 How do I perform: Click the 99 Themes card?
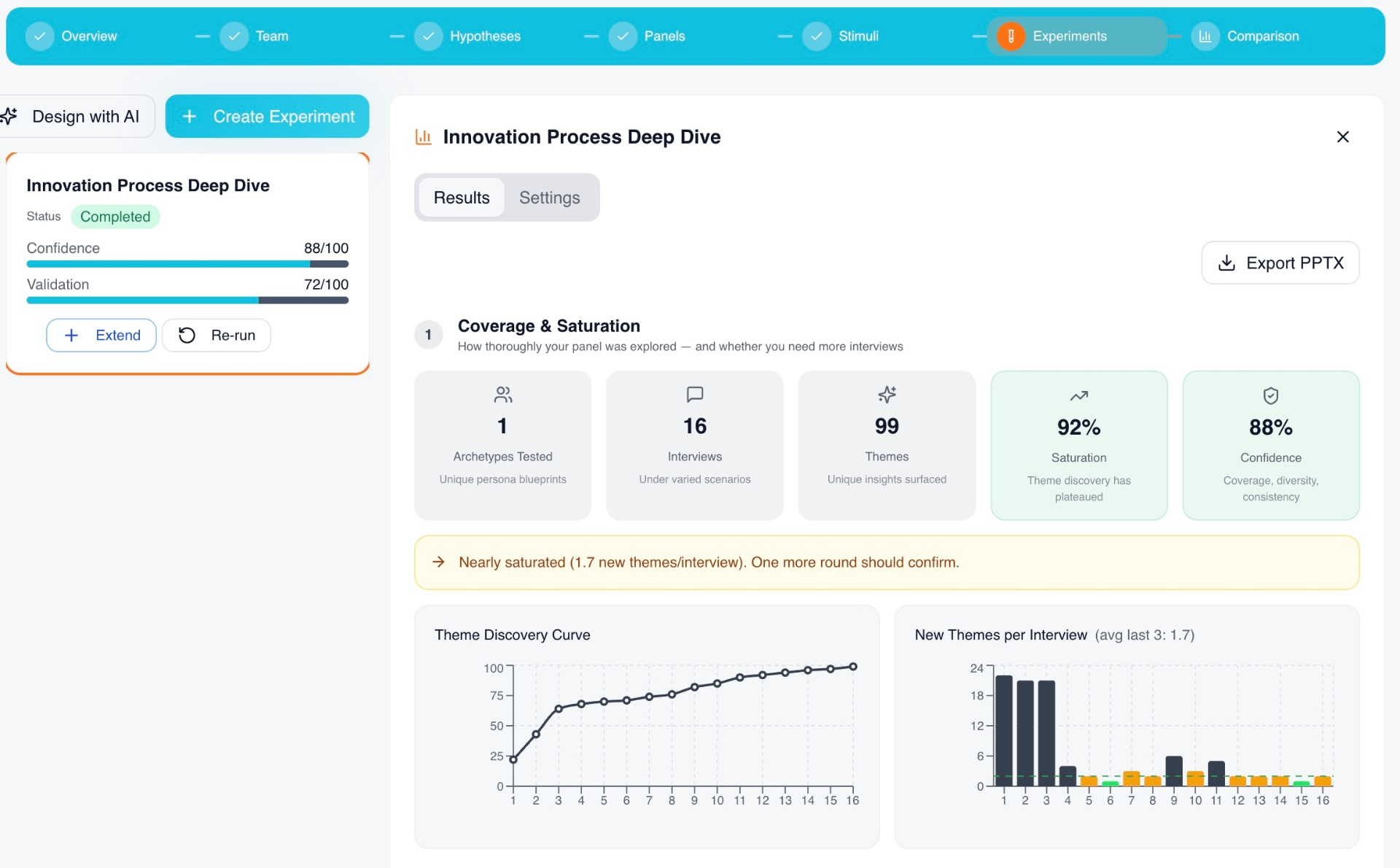point(887,445)
